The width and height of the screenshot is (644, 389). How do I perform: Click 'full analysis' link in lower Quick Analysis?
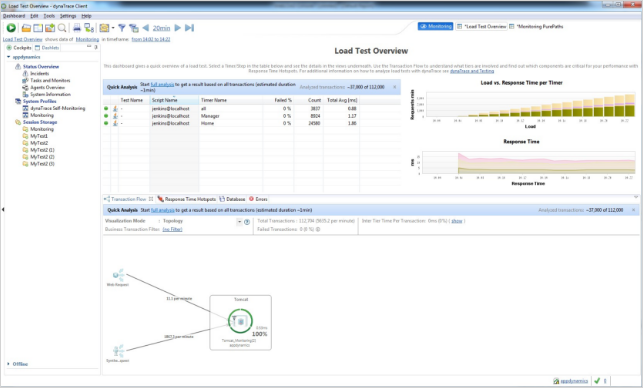click(163, 210)
